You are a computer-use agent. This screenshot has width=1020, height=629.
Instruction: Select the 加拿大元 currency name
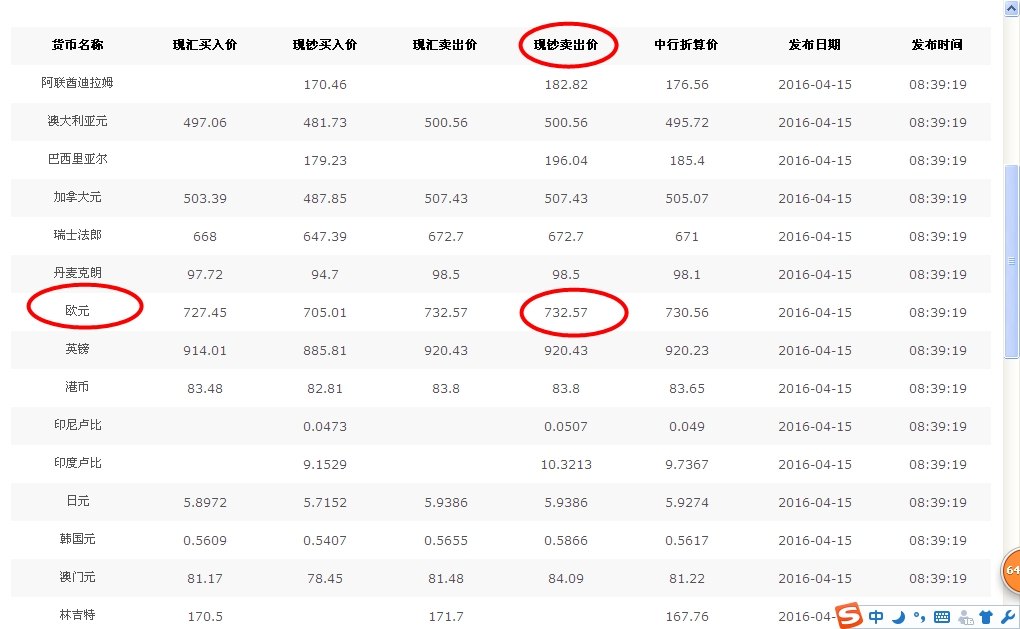tap(77, 197)
